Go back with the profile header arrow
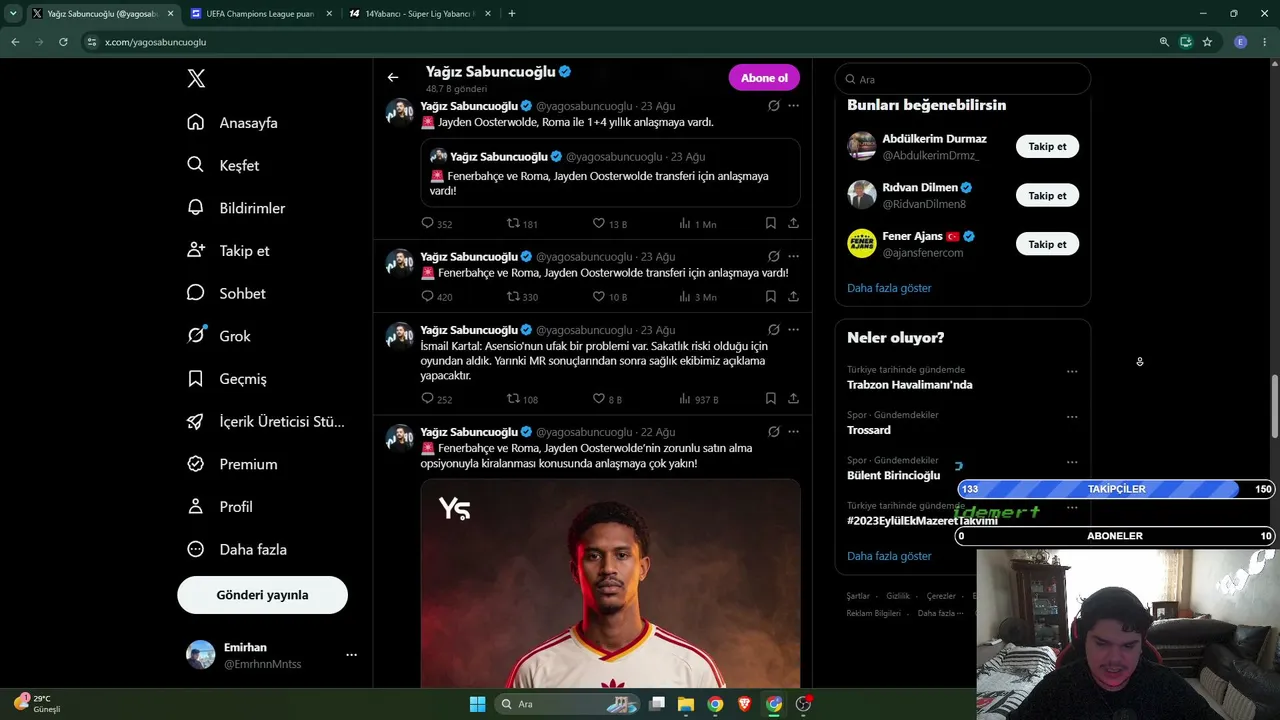Viewport: 1280px width, 720px height. tap(393, 77)
